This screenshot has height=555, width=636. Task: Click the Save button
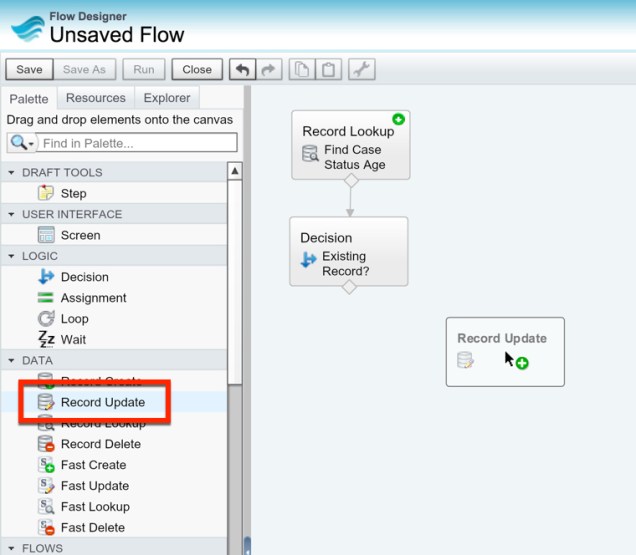coord(29,70)
